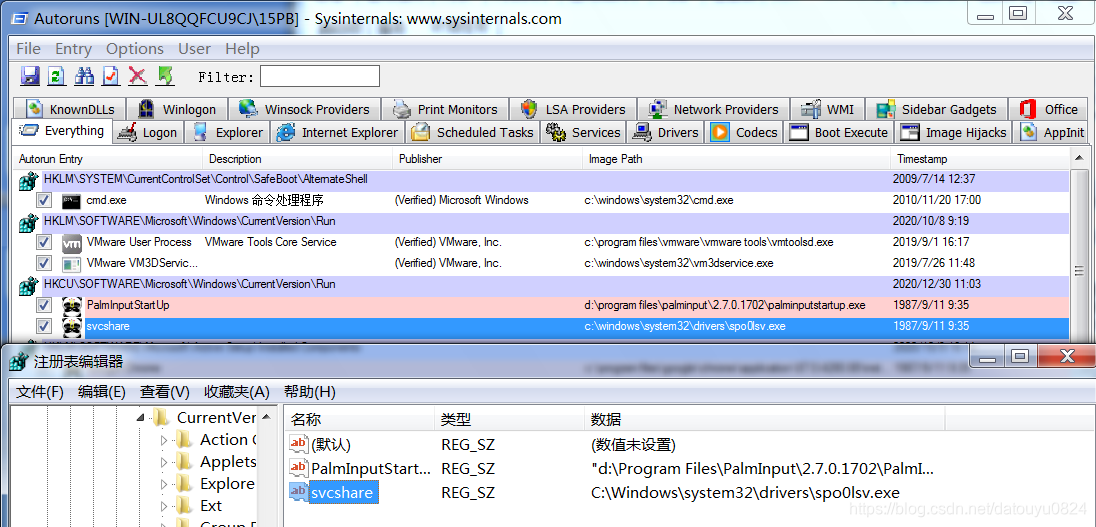Open the File menu in Autoruns
The image size is (1096, 527).
click(x=29, y=49)
